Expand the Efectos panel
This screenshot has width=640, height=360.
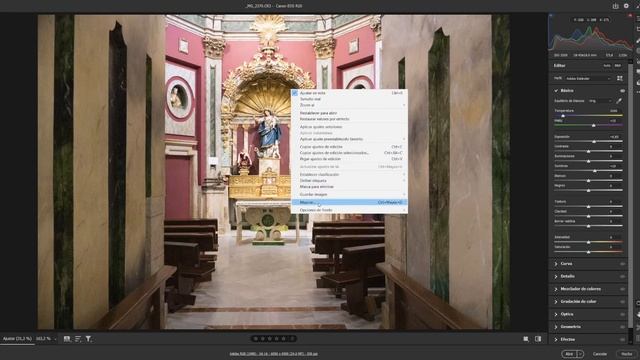556,340
